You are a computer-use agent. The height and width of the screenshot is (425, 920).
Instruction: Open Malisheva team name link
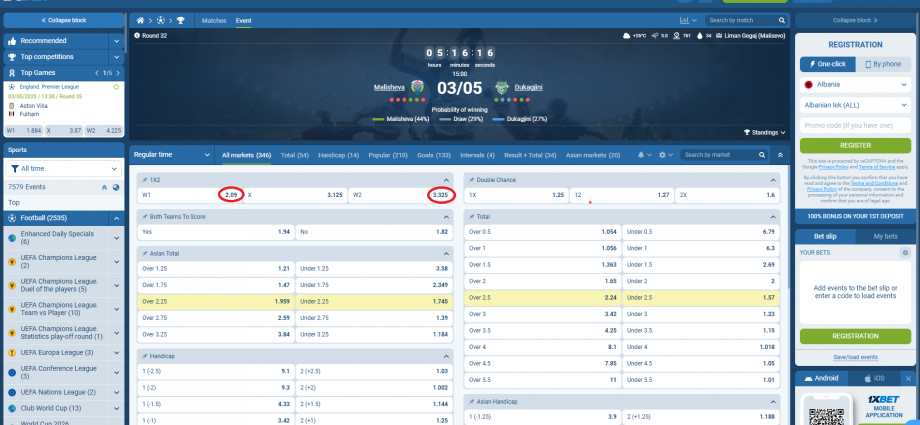tap(389, 87)
